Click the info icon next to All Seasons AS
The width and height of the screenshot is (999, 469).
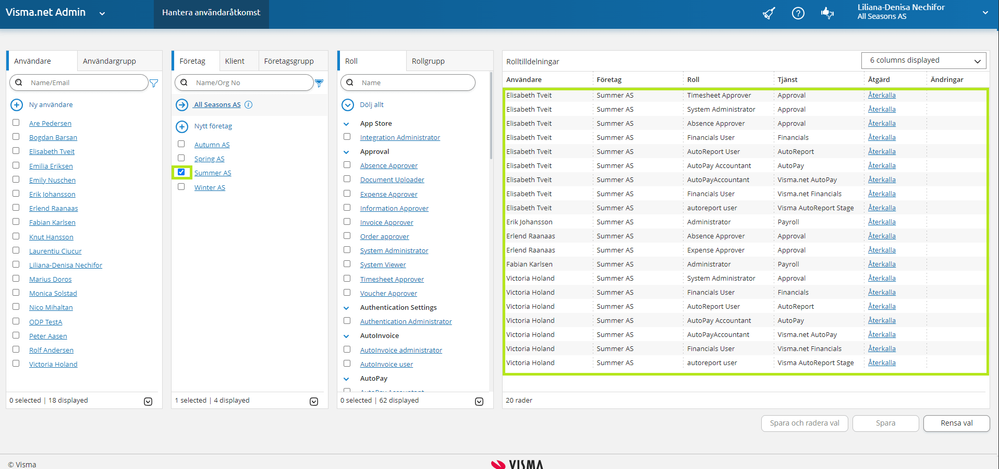pos(248,105)
